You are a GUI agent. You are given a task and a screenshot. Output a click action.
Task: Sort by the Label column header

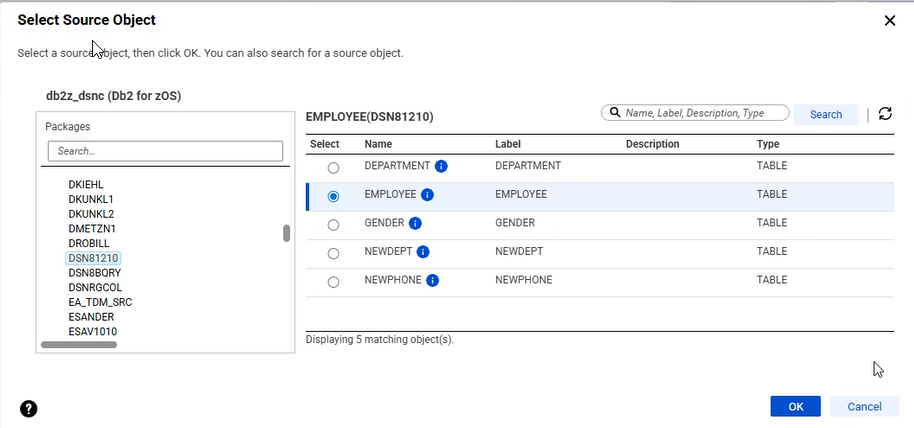tap(508, 144)
